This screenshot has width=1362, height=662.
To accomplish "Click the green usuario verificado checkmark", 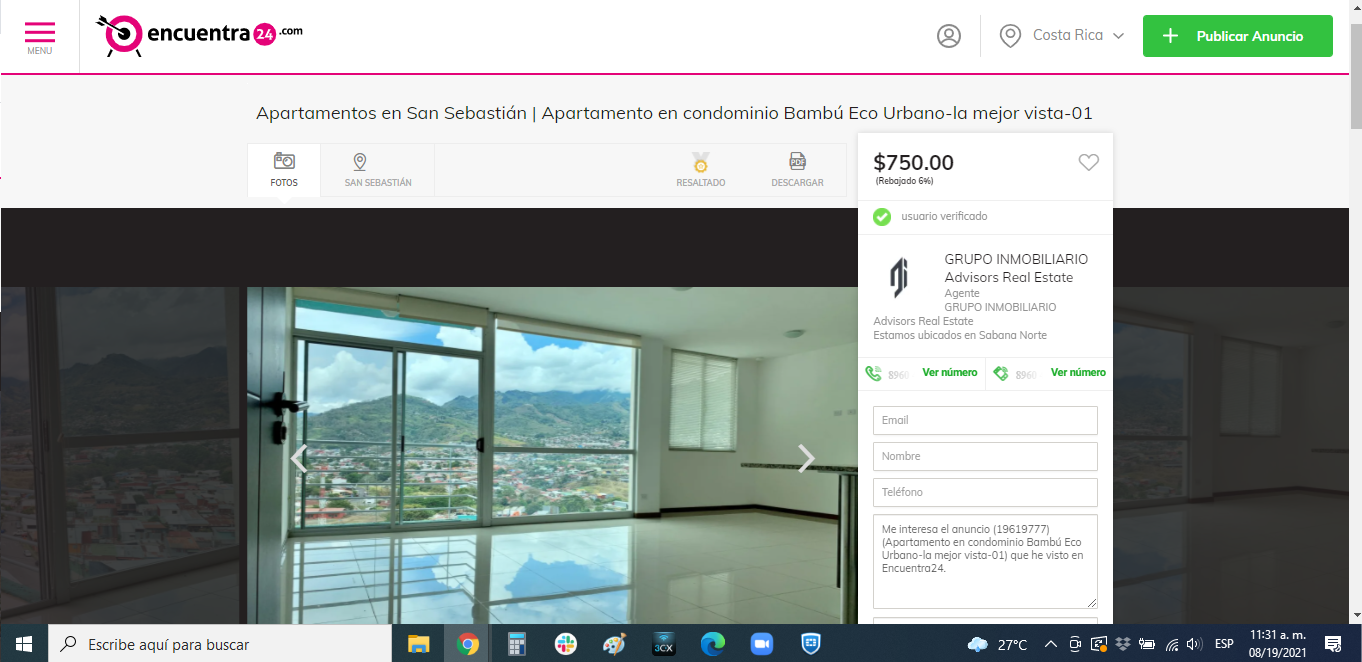I will [x=882, y=216].
